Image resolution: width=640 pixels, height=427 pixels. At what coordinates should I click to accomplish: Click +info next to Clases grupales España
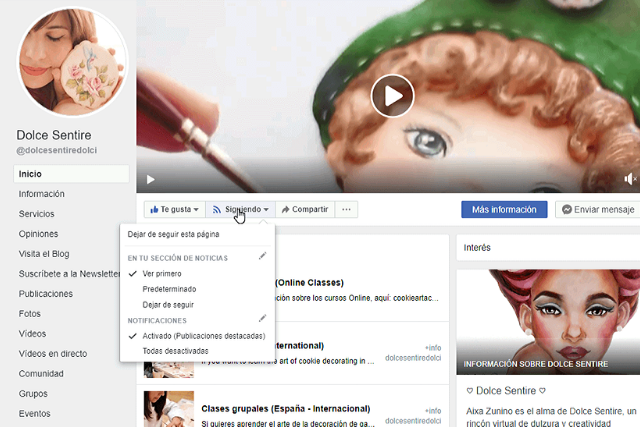tap(433, 411)
